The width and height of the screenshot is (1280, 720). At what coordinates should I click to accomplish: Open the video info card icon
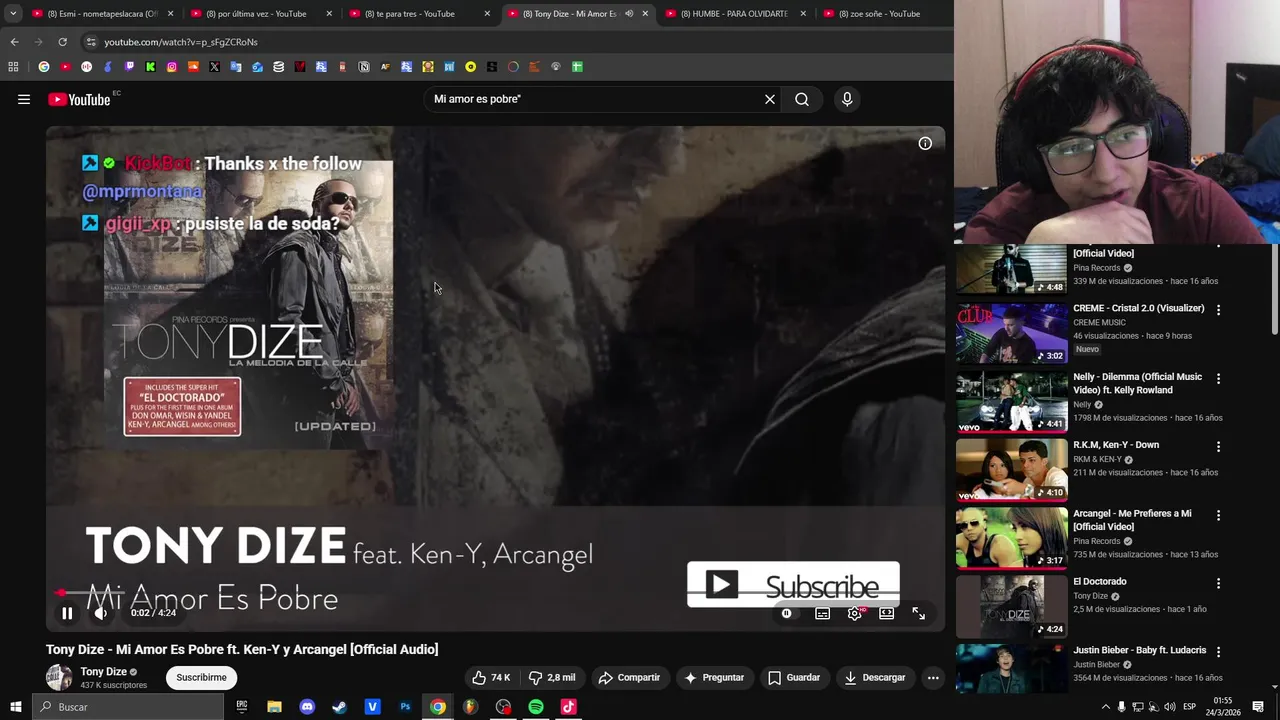925,143
